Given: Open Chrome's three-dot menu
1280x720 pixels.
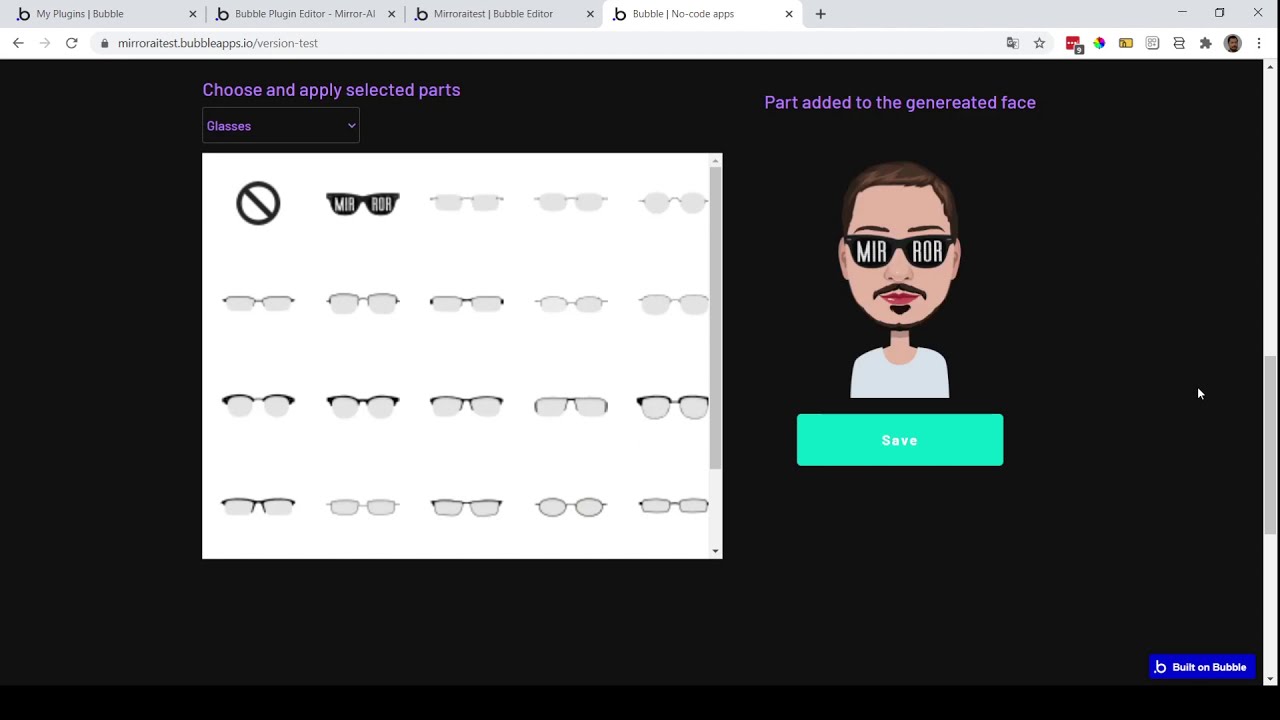Looking at the screenshot, I should 1259,43.
